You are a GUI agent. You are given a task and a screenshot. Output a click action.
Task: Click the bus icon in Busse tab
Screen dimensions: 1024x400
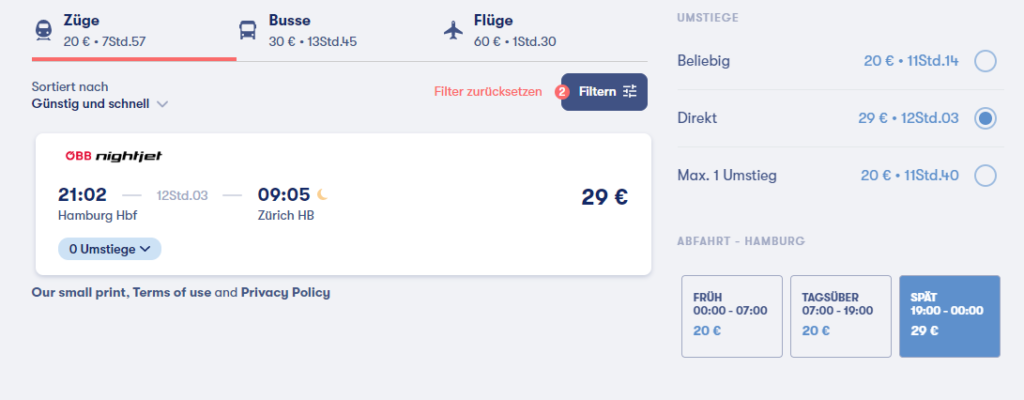click(x=248, y=30)
